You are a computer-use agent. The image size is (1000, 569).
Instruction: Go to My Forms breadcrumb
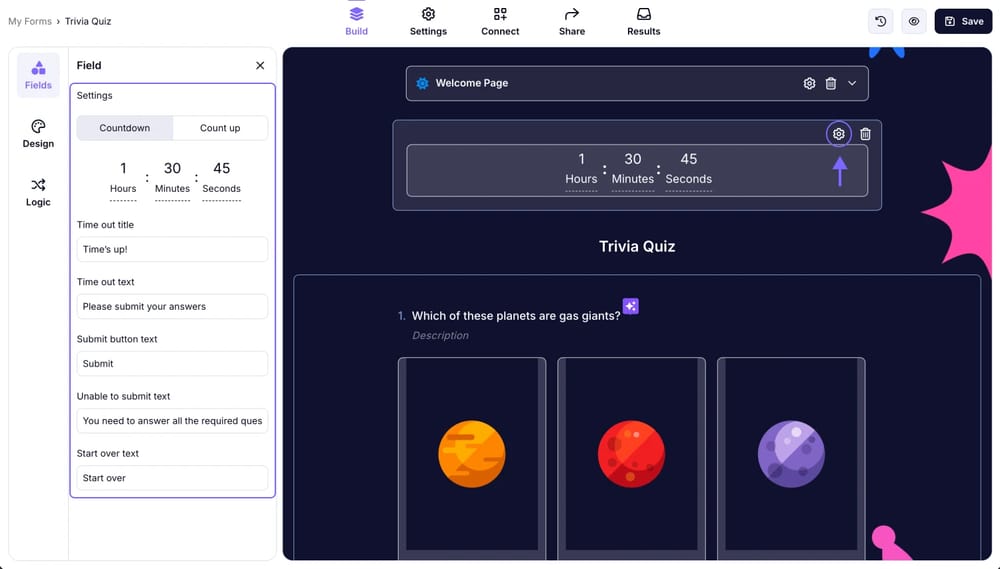[30, 21]
